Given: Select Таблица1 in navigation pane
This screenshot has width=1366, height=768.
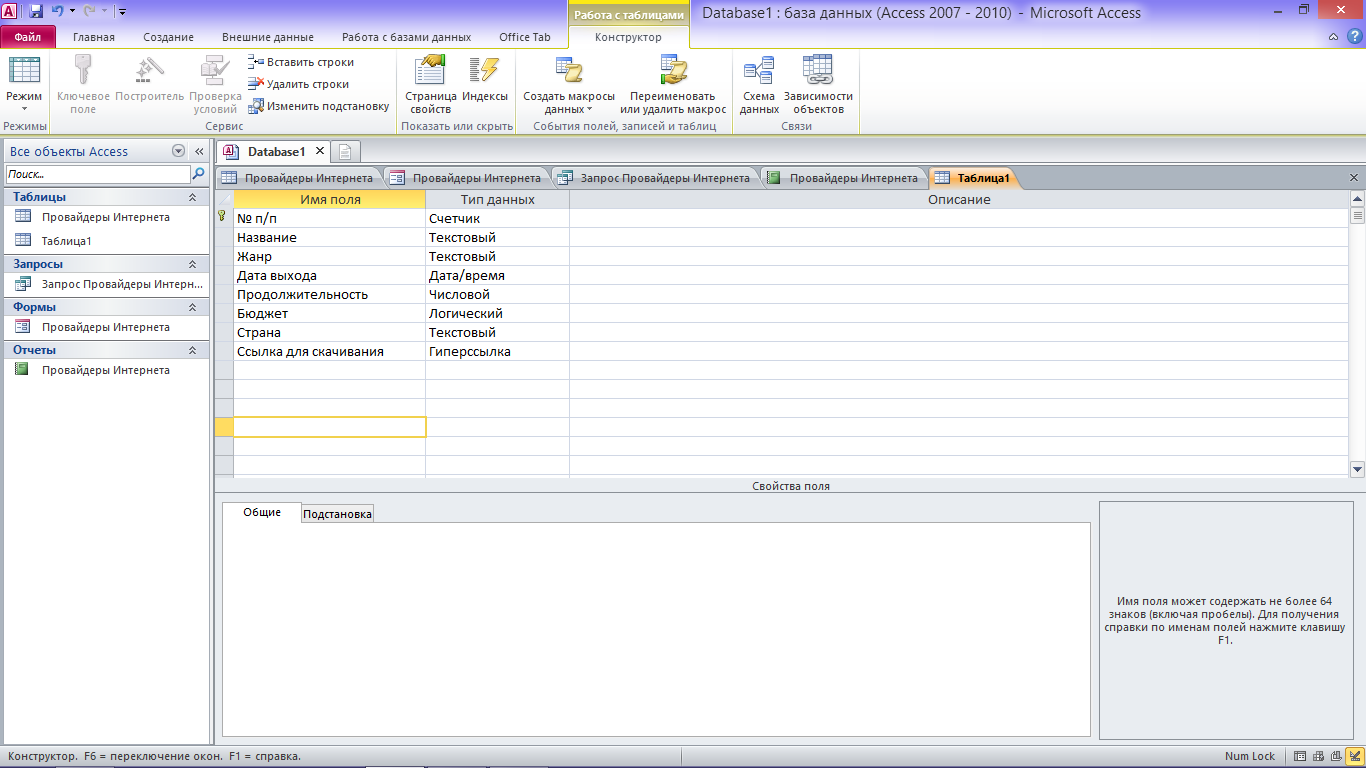Looking at the screenshot, I should point(105,241).
